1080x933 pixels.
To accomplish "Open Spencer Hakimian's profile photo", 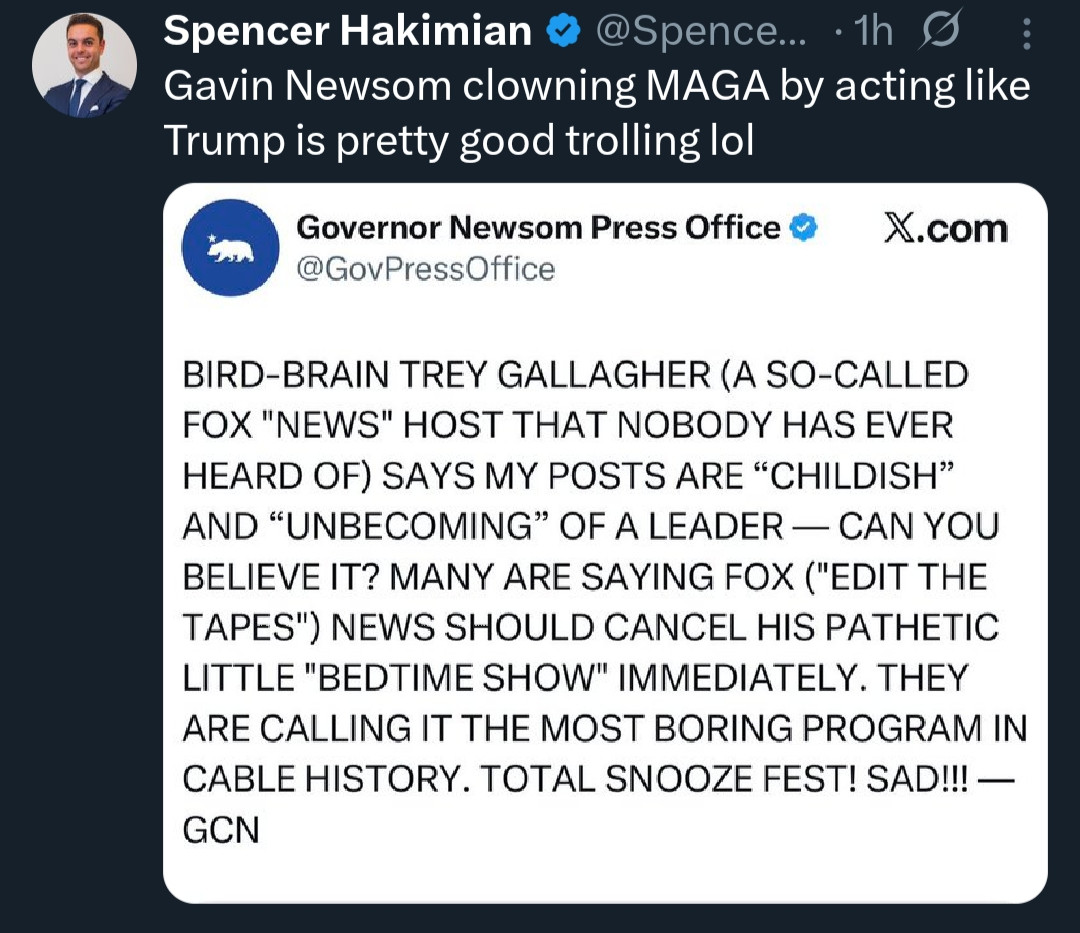I will [x=84, y=65].
